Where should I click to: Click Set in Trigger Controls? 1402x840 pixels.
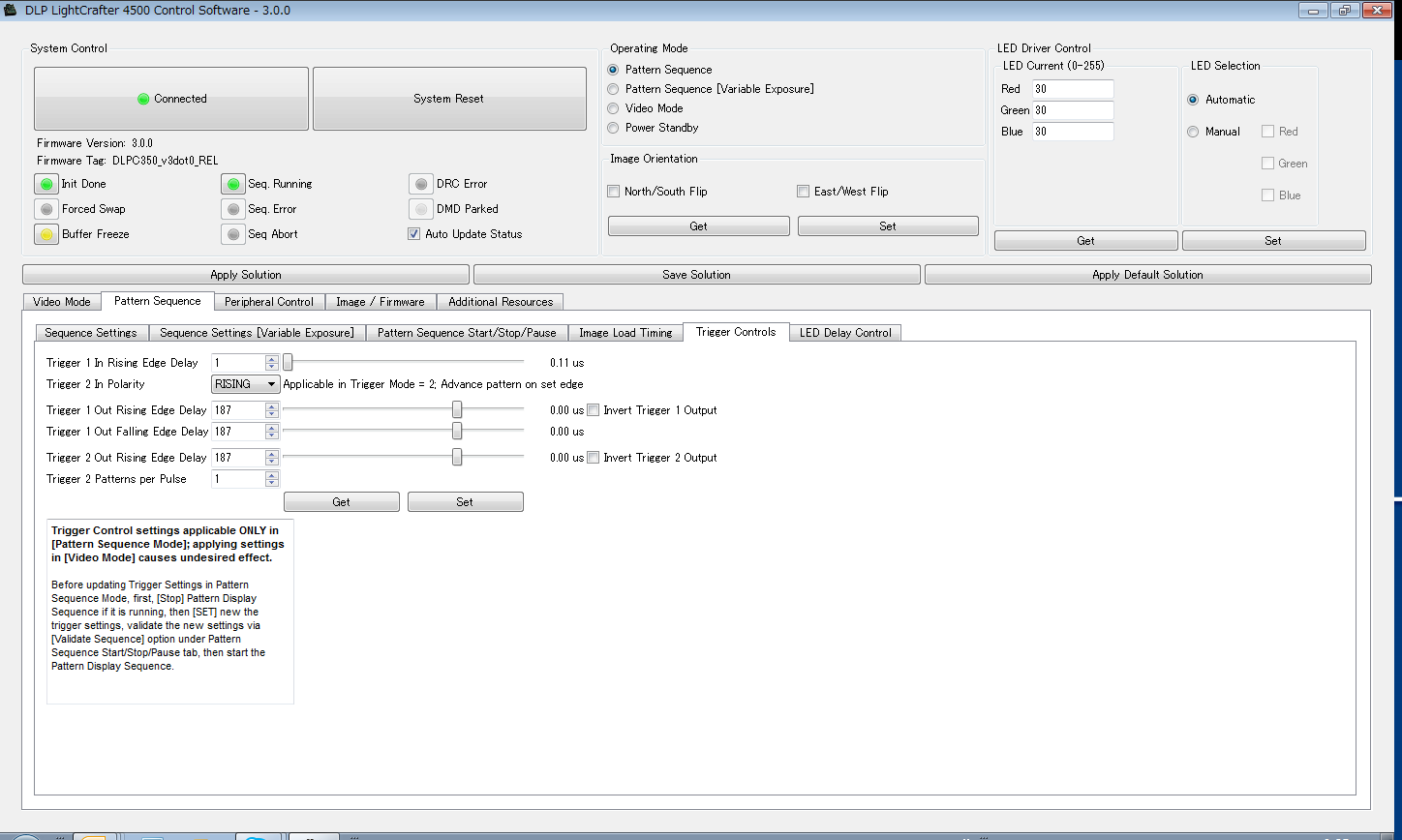pyautogui.click(x=465, y=502)
